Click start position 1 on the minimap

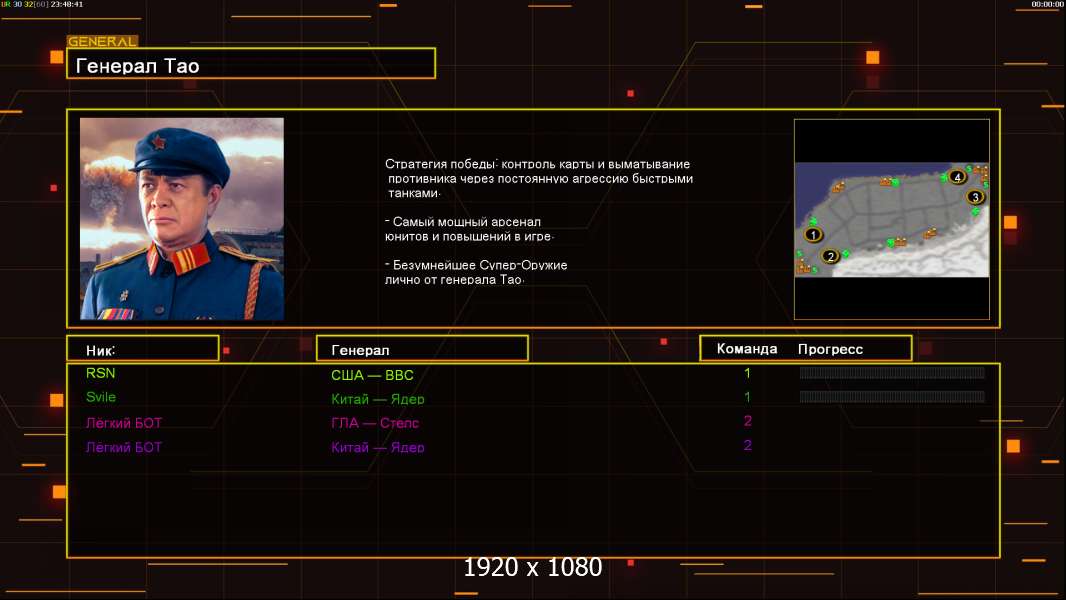click(x=813, y=234)
